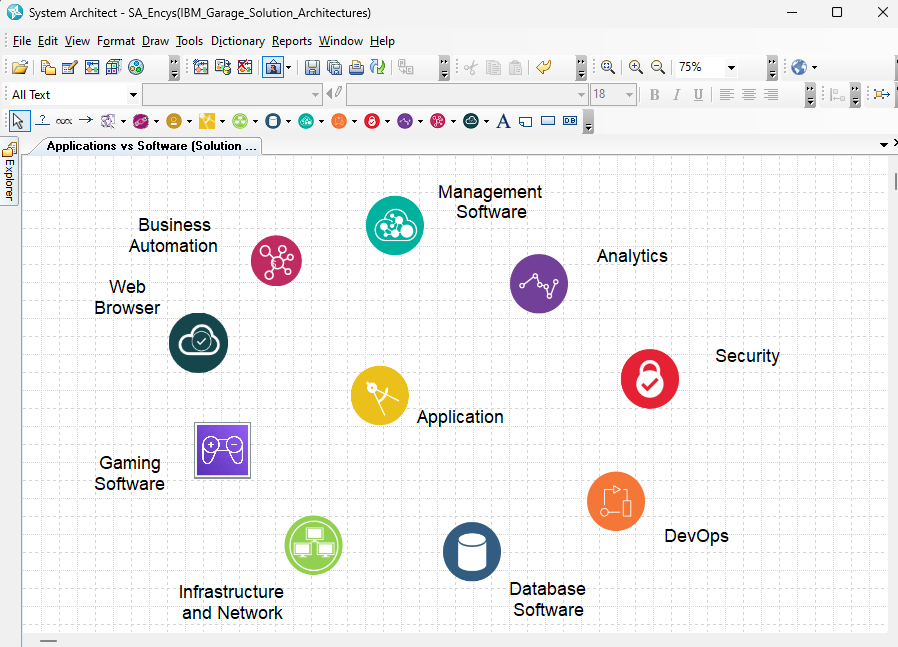Expand the dropdown arrow beside Application tool

point(222,121)
